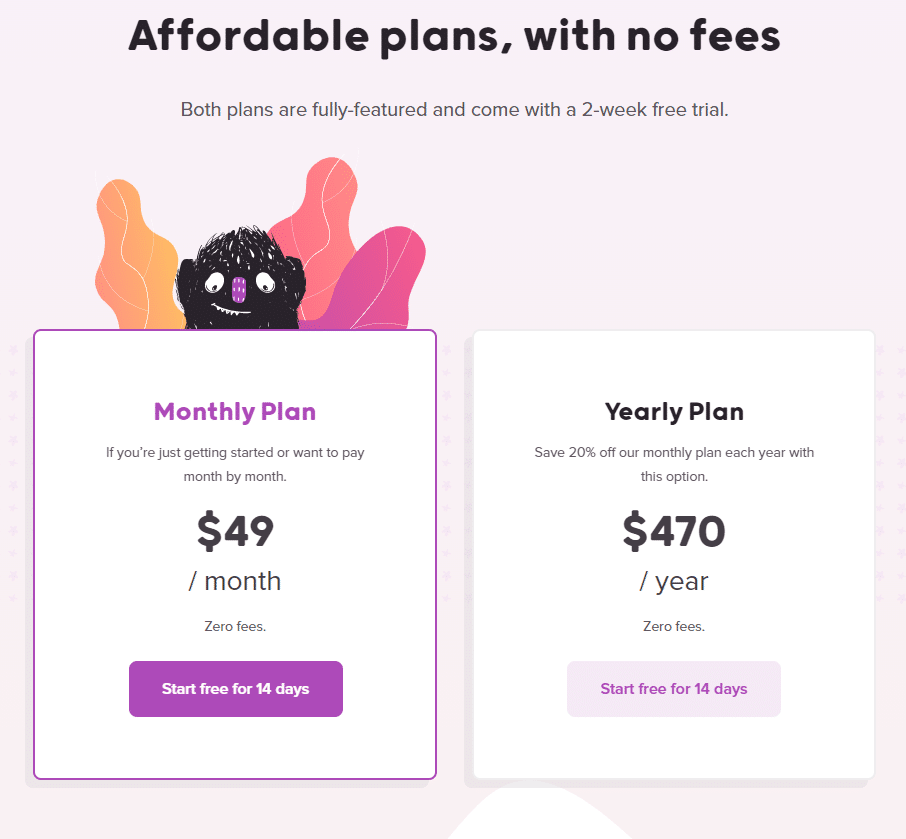The width and height of the screenshot is (906, 839).
Task: Click "Zero fees." under the Yearly Plan
Action: tap(674, 627)
